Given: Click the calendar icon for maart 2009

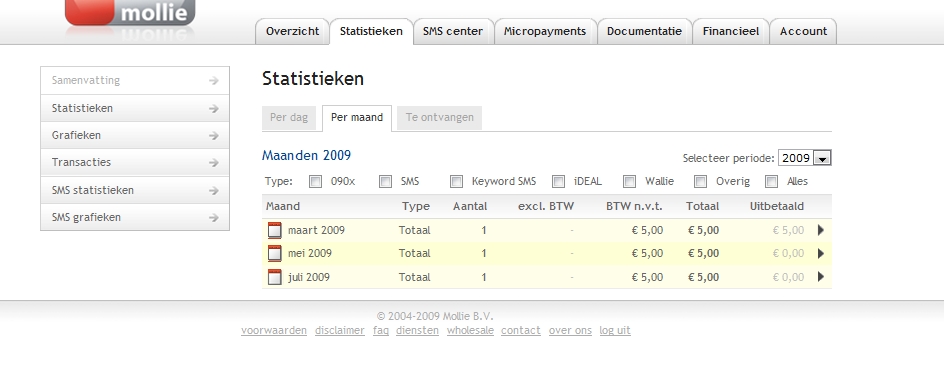Looking at the screenshot, I should (275, 230).
